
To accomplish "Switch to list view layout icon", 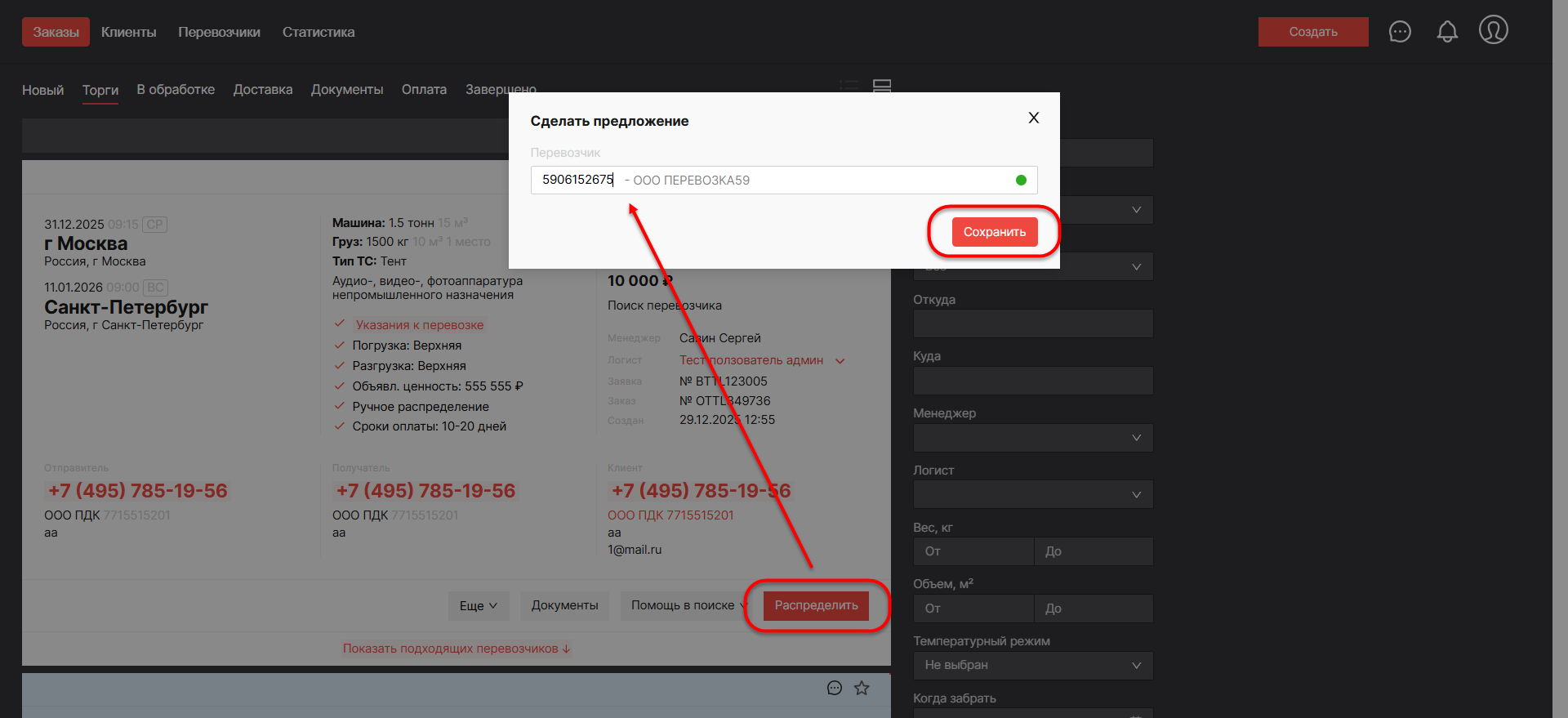I will tap(849, 86).
